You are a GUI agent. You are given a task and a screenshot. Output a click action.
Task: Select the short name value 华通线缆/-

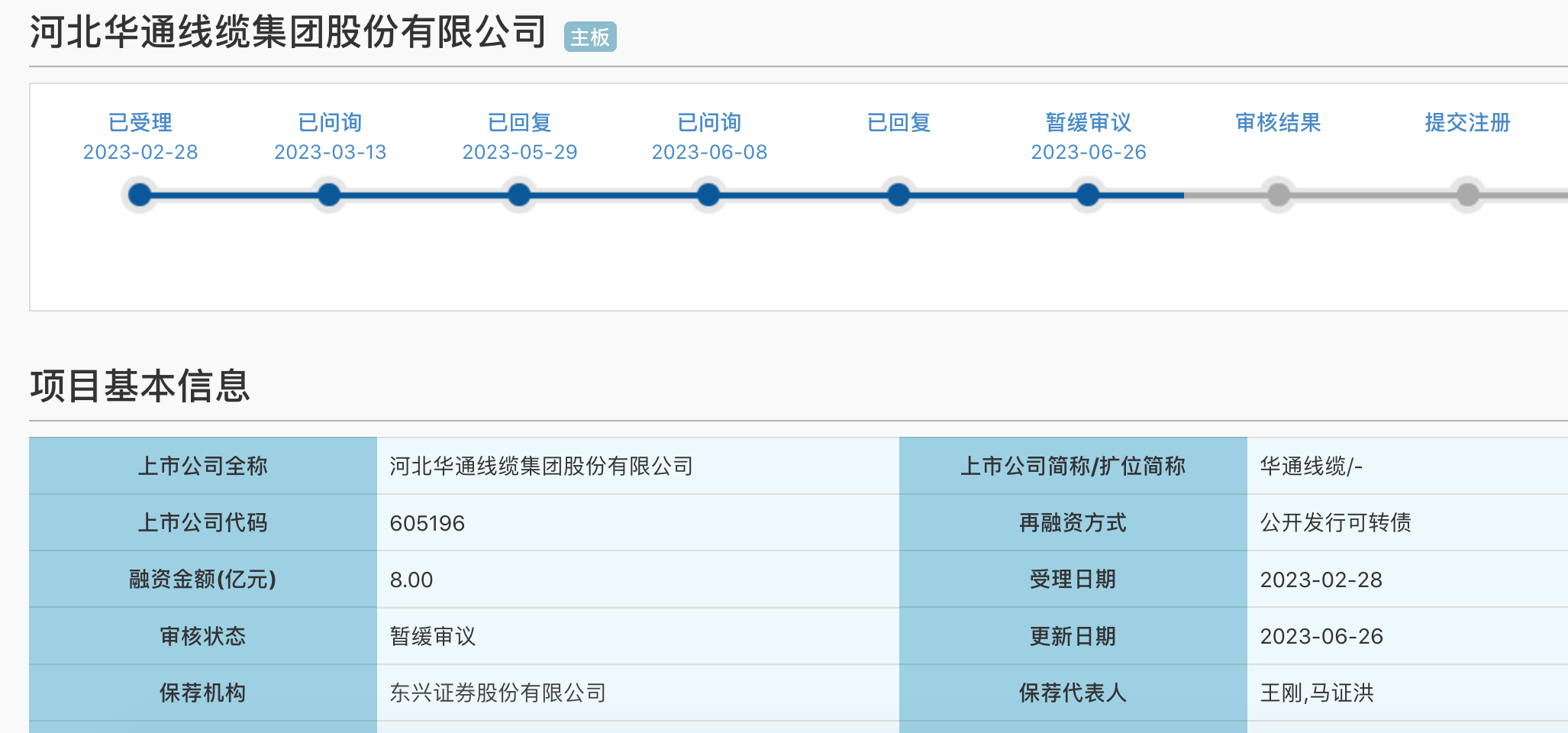point(1311,466)
